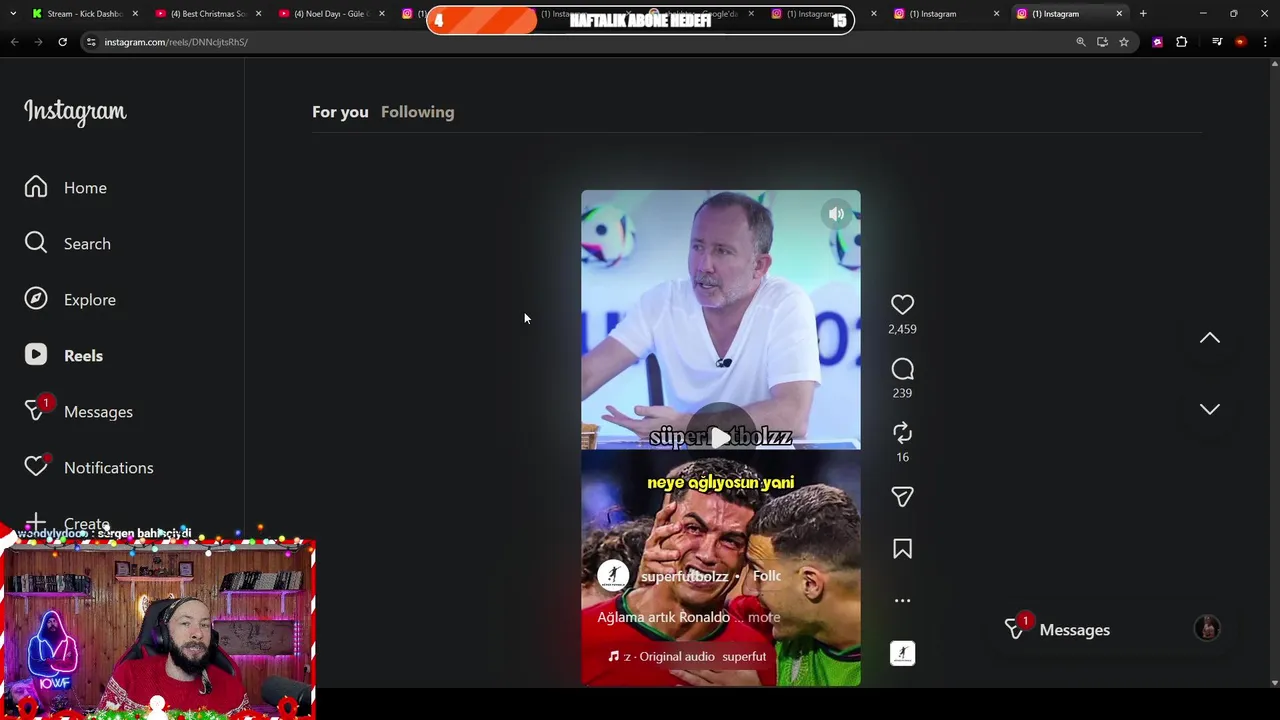
Task: Click the page vertical scrollbar
Action: tap(1274, 372)
